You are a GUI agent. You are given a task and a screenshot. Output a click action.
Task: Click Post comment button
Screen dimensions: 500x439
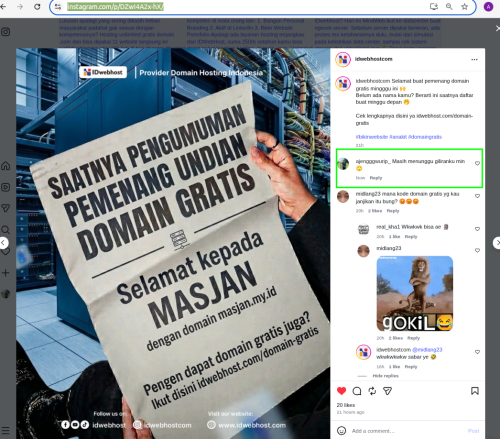[473, 431]
